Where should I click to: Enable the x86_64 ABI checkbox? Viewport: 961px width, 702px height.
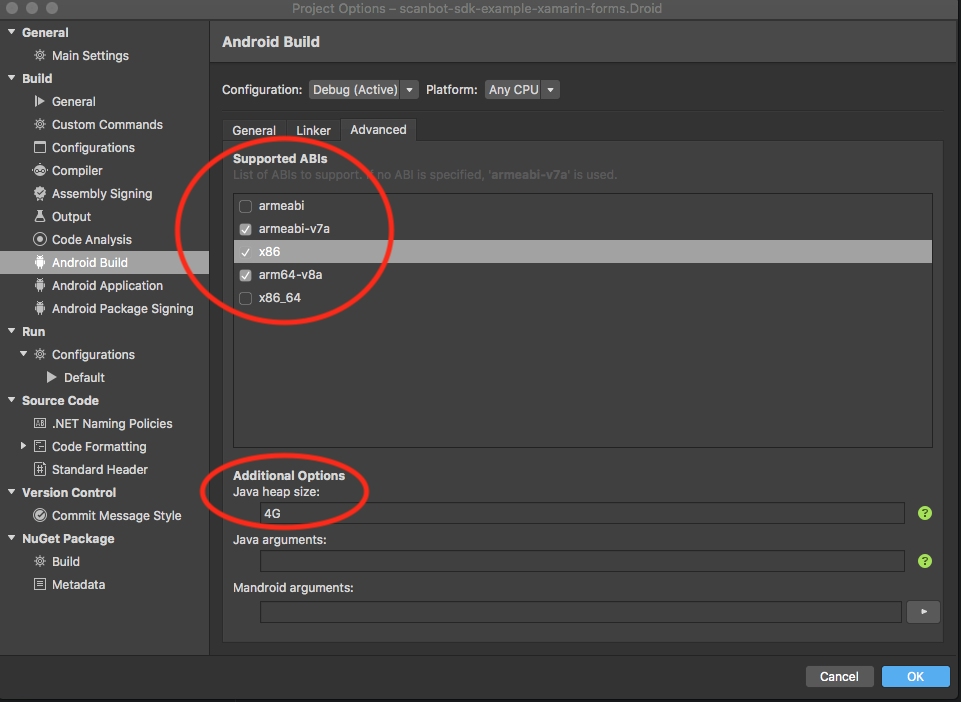(245, 297)
